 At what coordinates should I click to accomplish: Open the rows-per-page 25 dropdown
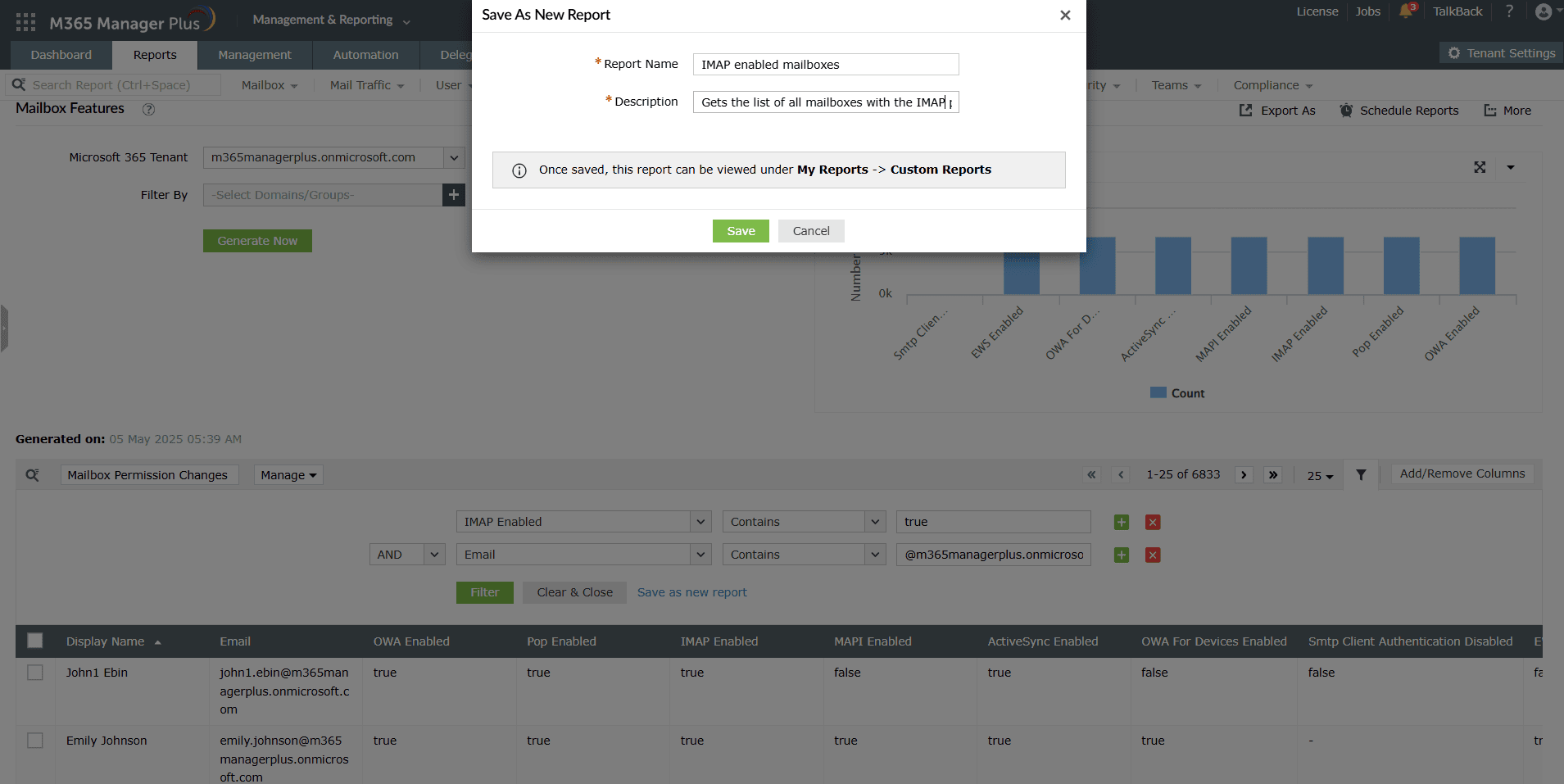pos(1319,475)
